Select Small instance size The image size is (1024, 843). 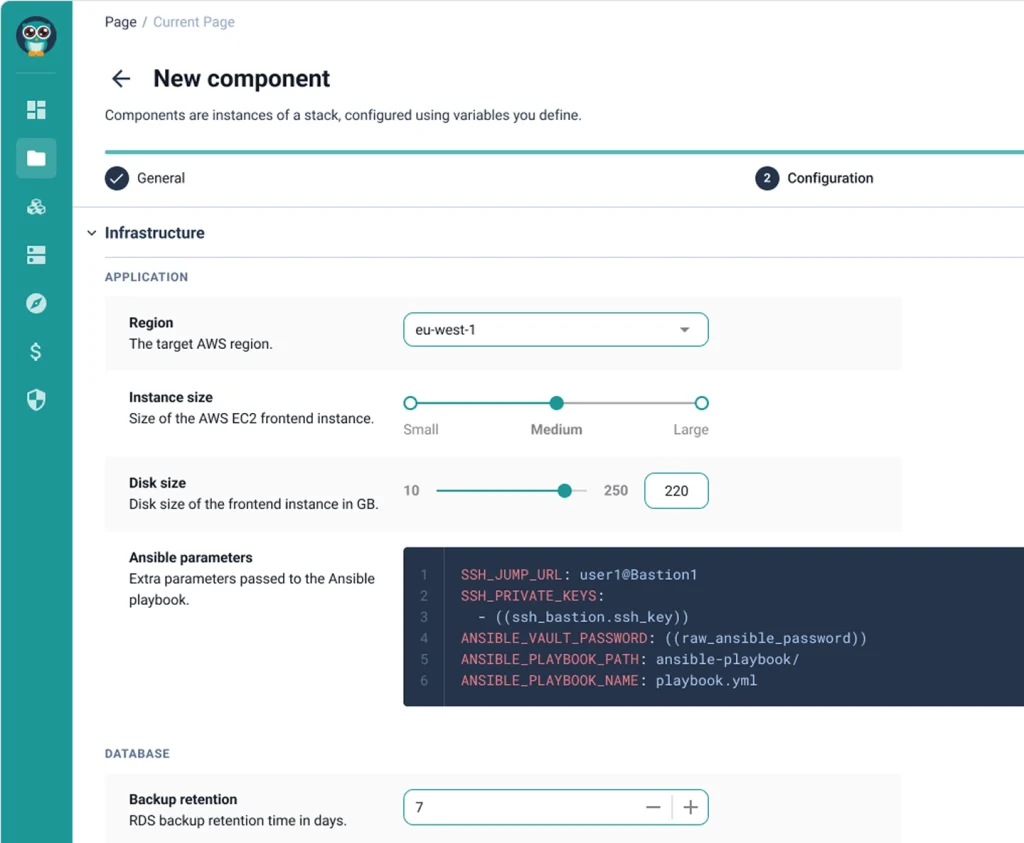410,403
